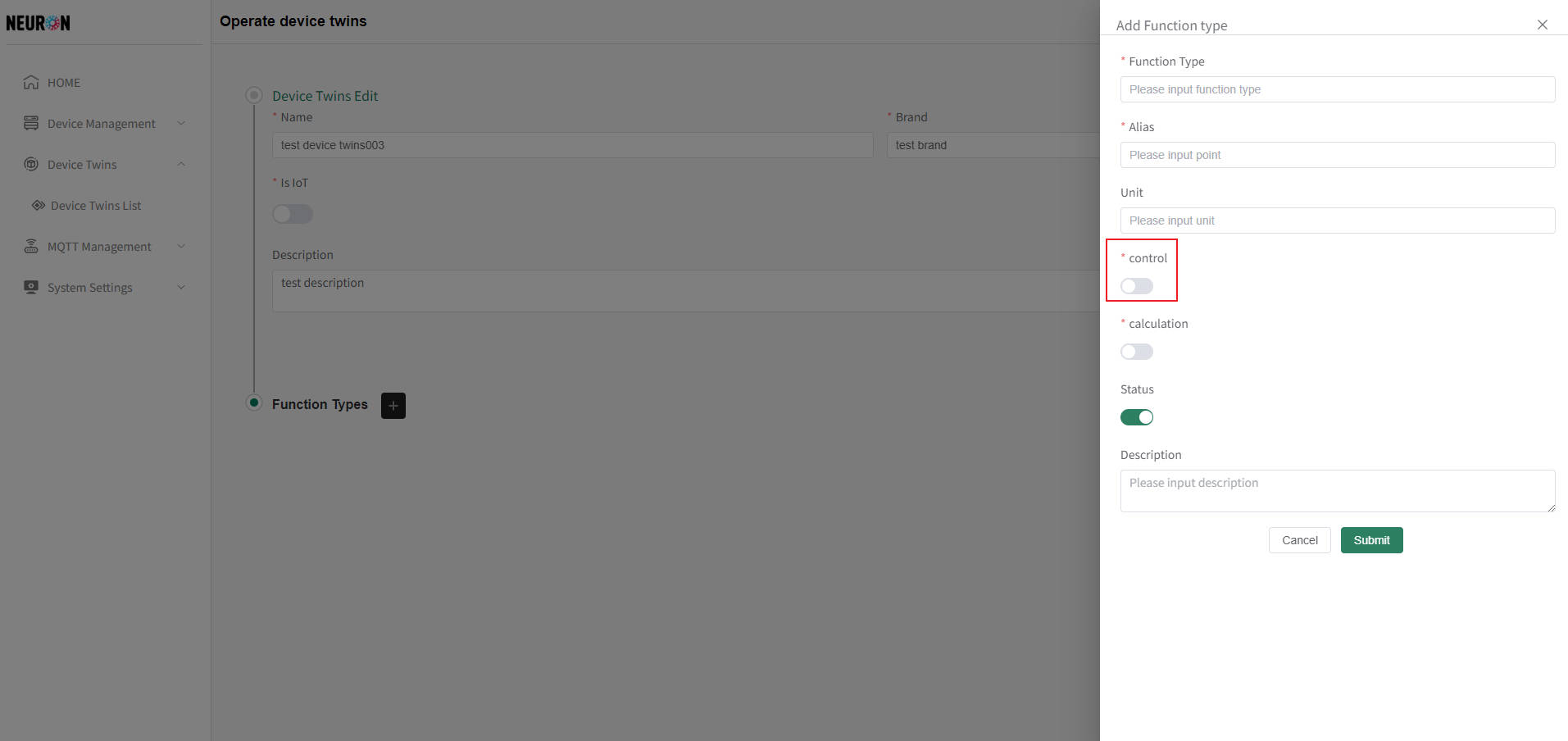Image resolution: width=1568 pixels, height=741 pixels.
Task: Click the Alias input field
Action: coord(1337,155)
